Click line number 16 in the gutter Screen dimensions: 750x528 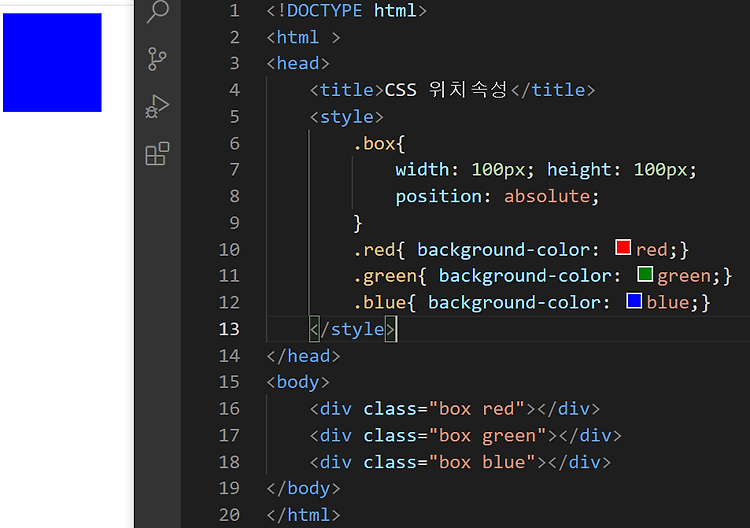(x=229, y=409)
